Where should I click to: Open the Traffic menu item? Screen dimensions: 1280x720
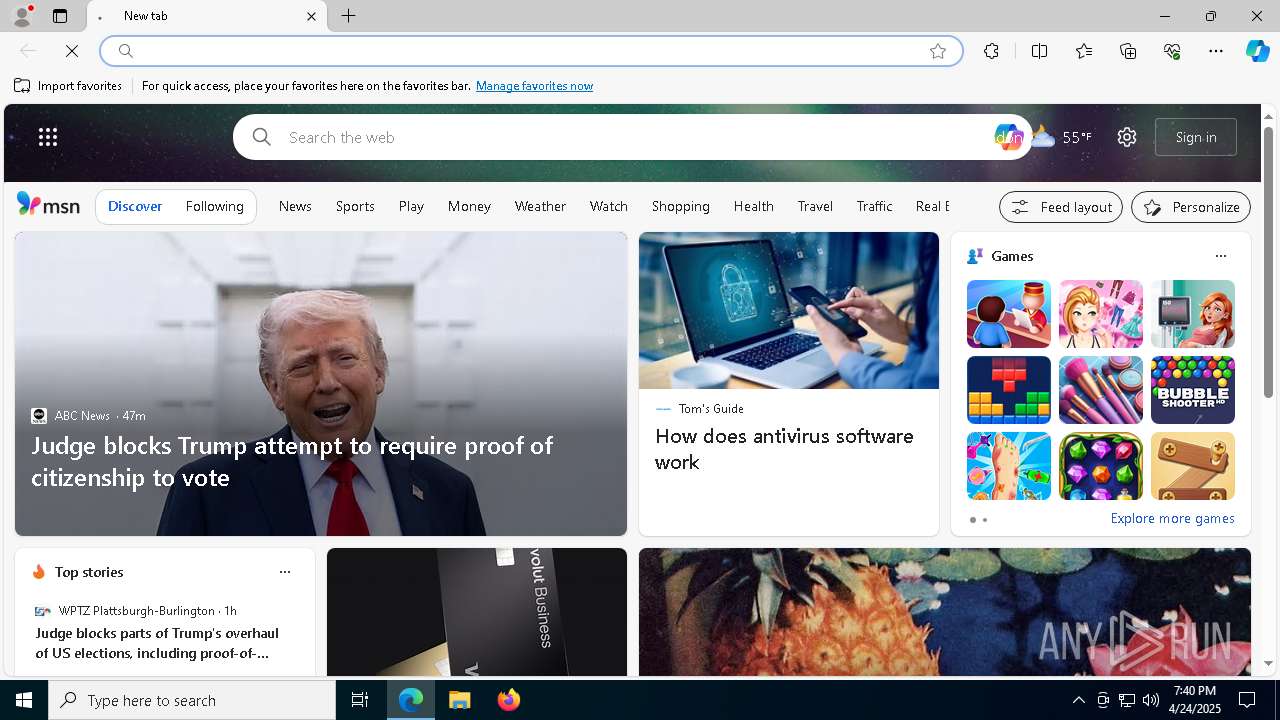[x=874, y=206]
